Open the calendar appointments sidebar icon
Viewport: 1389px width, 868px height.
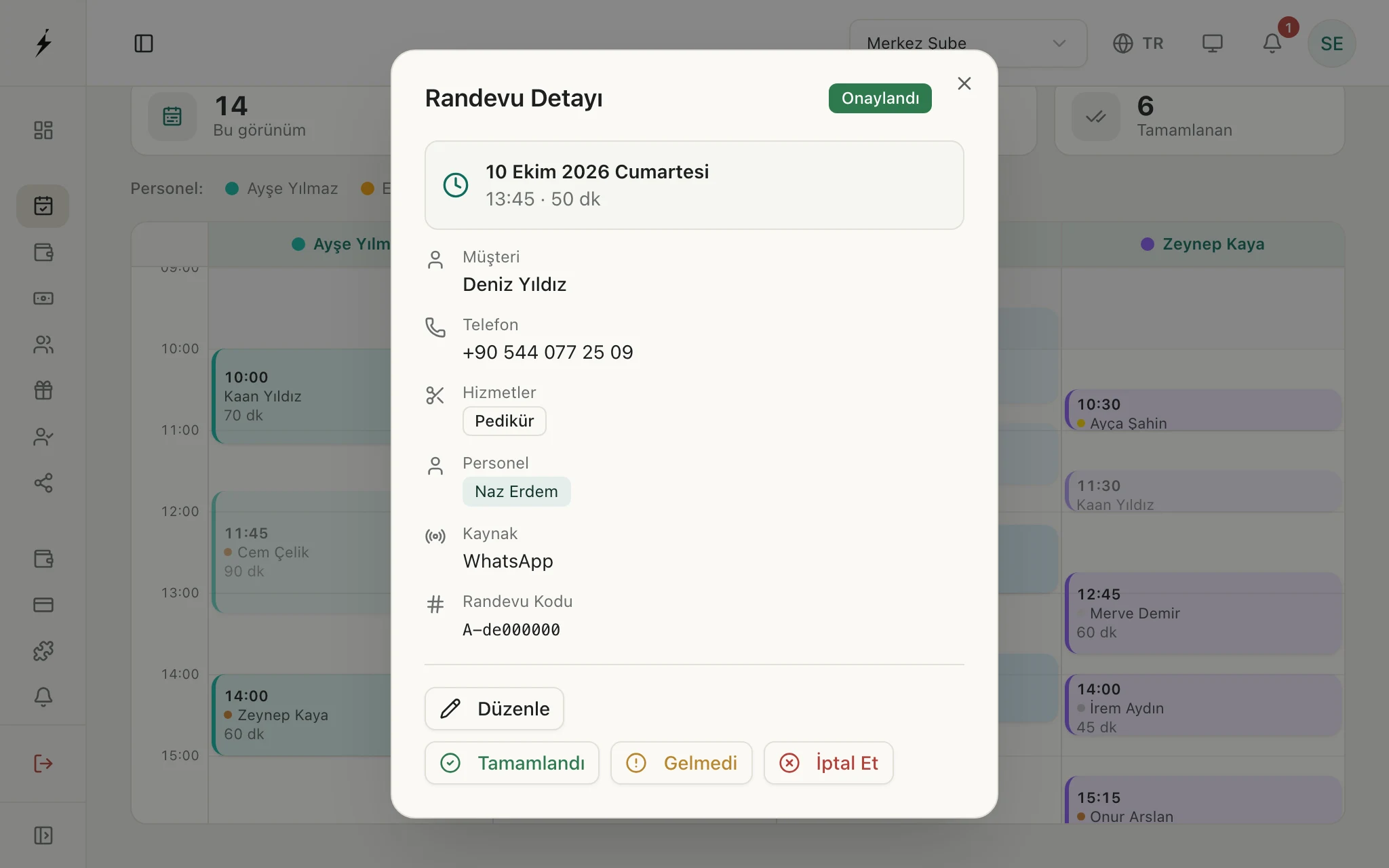point(43,206)
